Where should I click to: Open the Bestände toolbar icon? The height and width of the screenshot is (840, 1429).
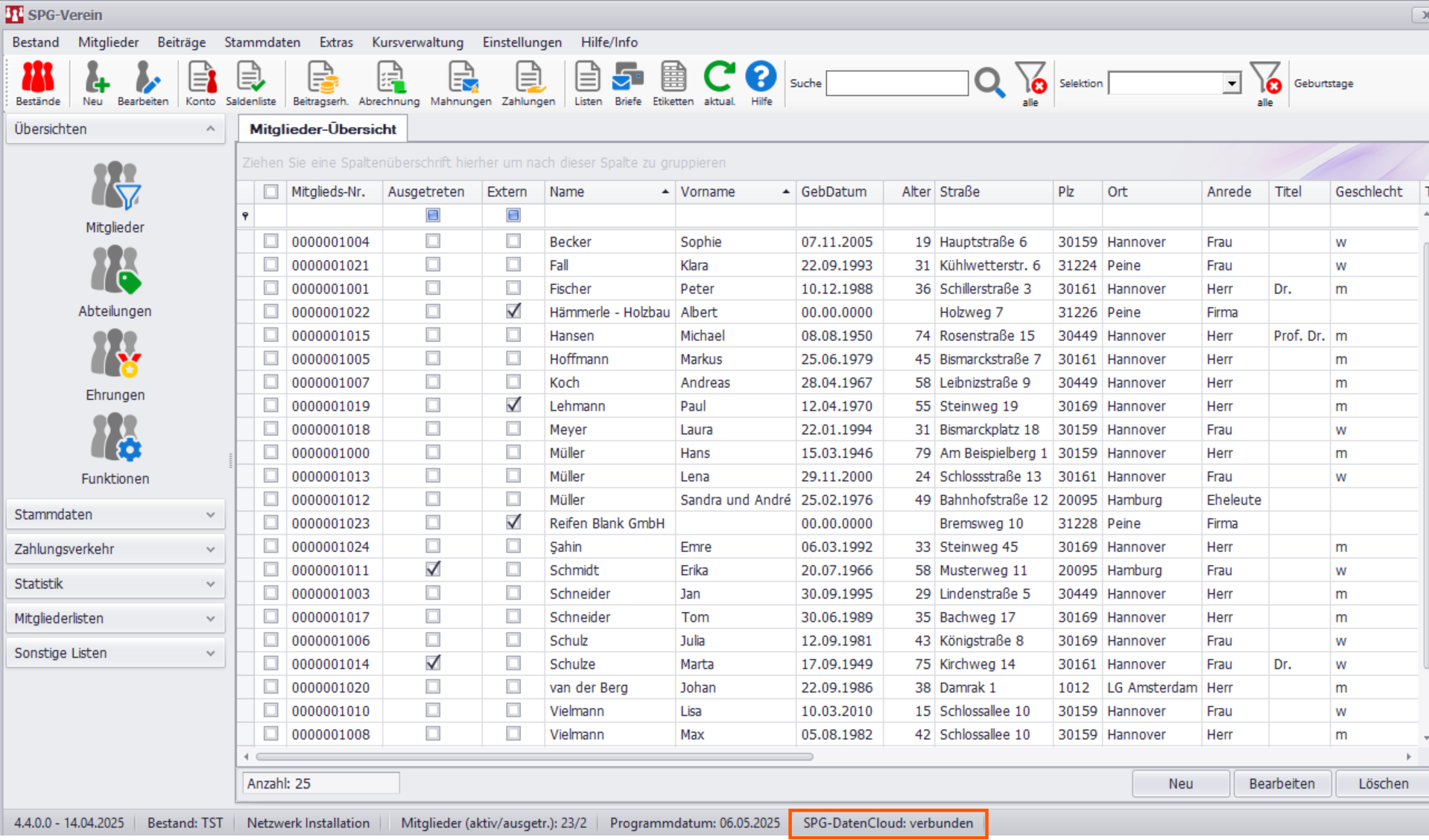click(x=38, y=83)
